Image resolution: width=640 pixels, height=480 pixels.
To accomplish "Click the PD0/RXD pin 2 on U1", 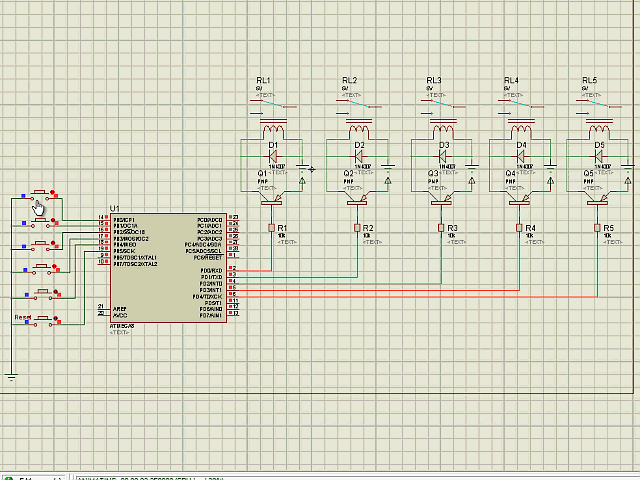I will click(232, 270).
